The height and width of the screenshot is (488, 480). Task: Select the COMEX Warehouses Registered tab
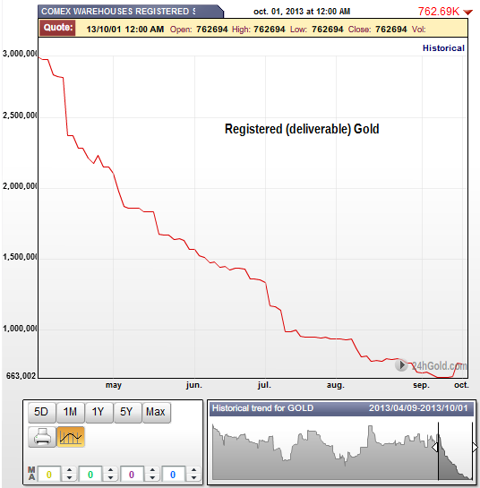pyautogui.click(x=130, y=12)
